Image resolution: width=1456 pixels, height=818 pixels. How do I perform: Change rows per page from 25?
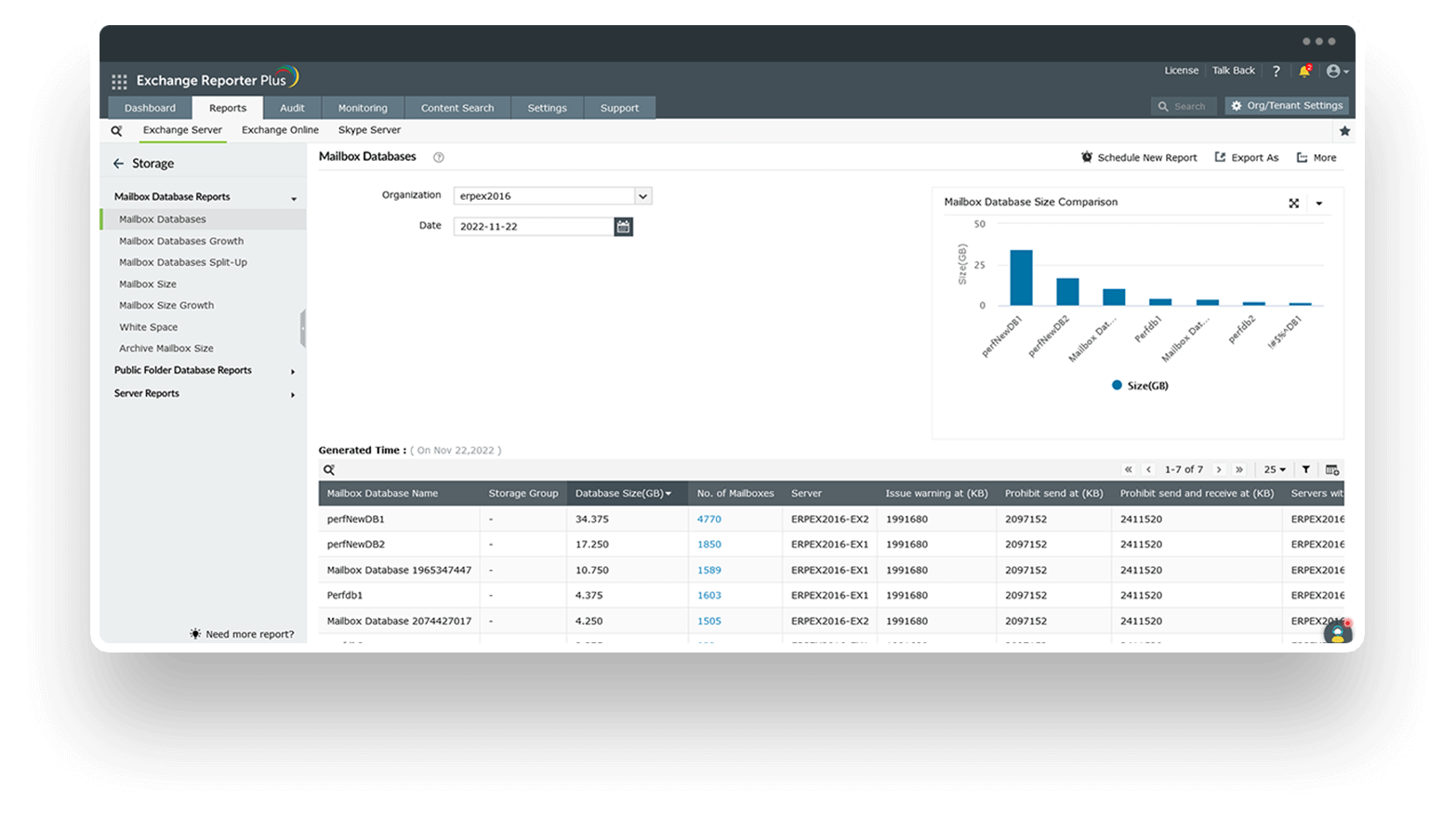point(1275,469)
